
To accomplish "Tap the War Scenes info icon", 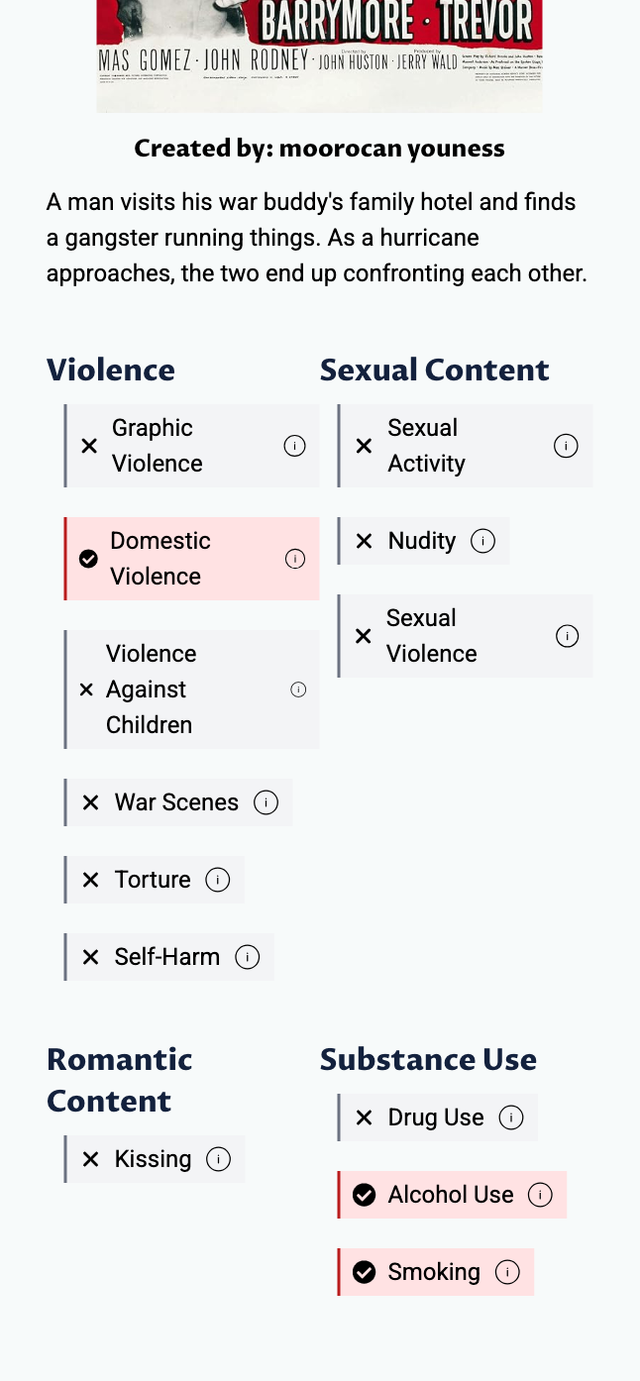I will (x=266, y=802).
